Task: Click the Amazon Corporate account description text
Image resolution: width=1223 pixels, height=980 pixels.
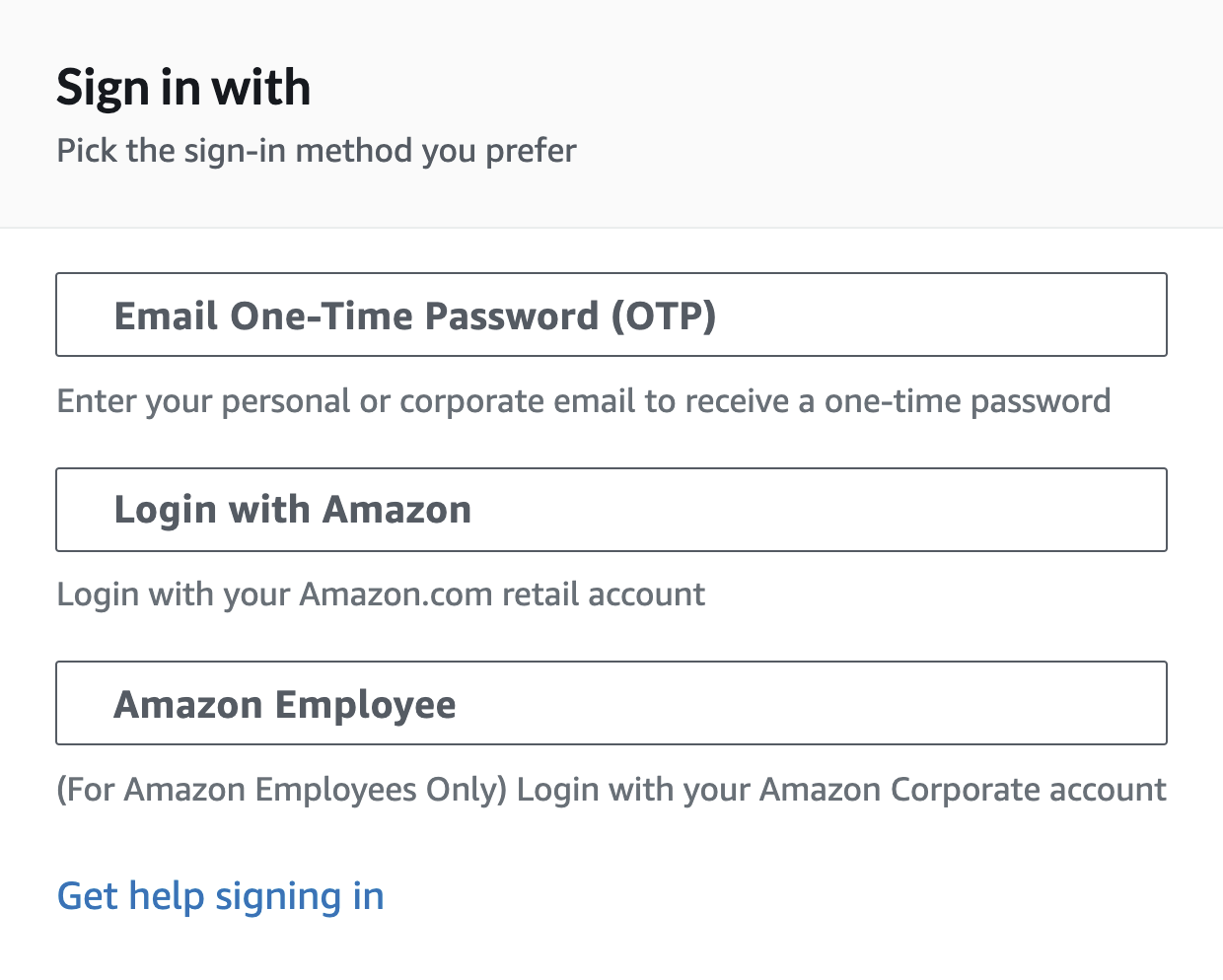Action: pyautogui.click(x=611, y=790)
